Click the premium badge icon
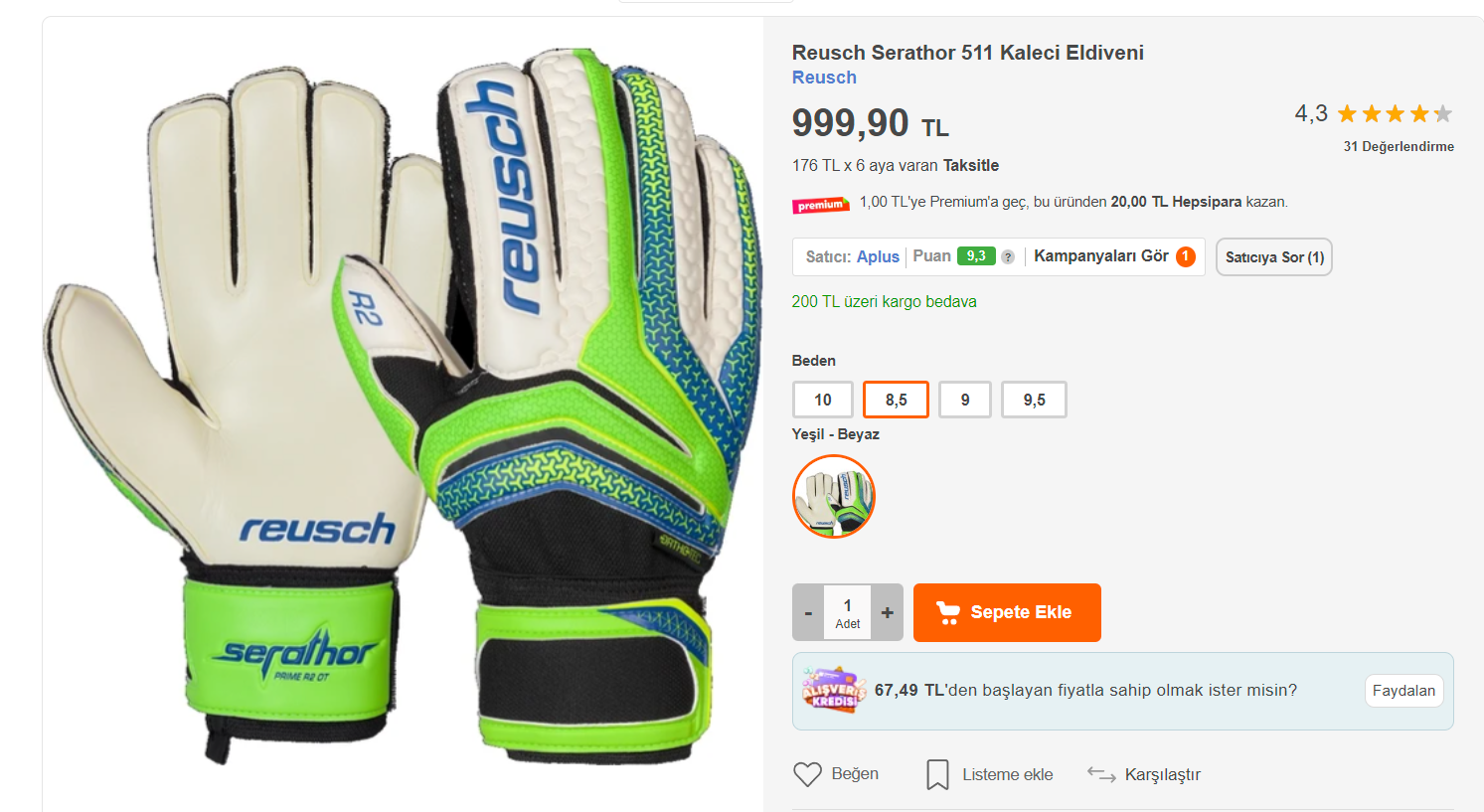 point(821,205)
